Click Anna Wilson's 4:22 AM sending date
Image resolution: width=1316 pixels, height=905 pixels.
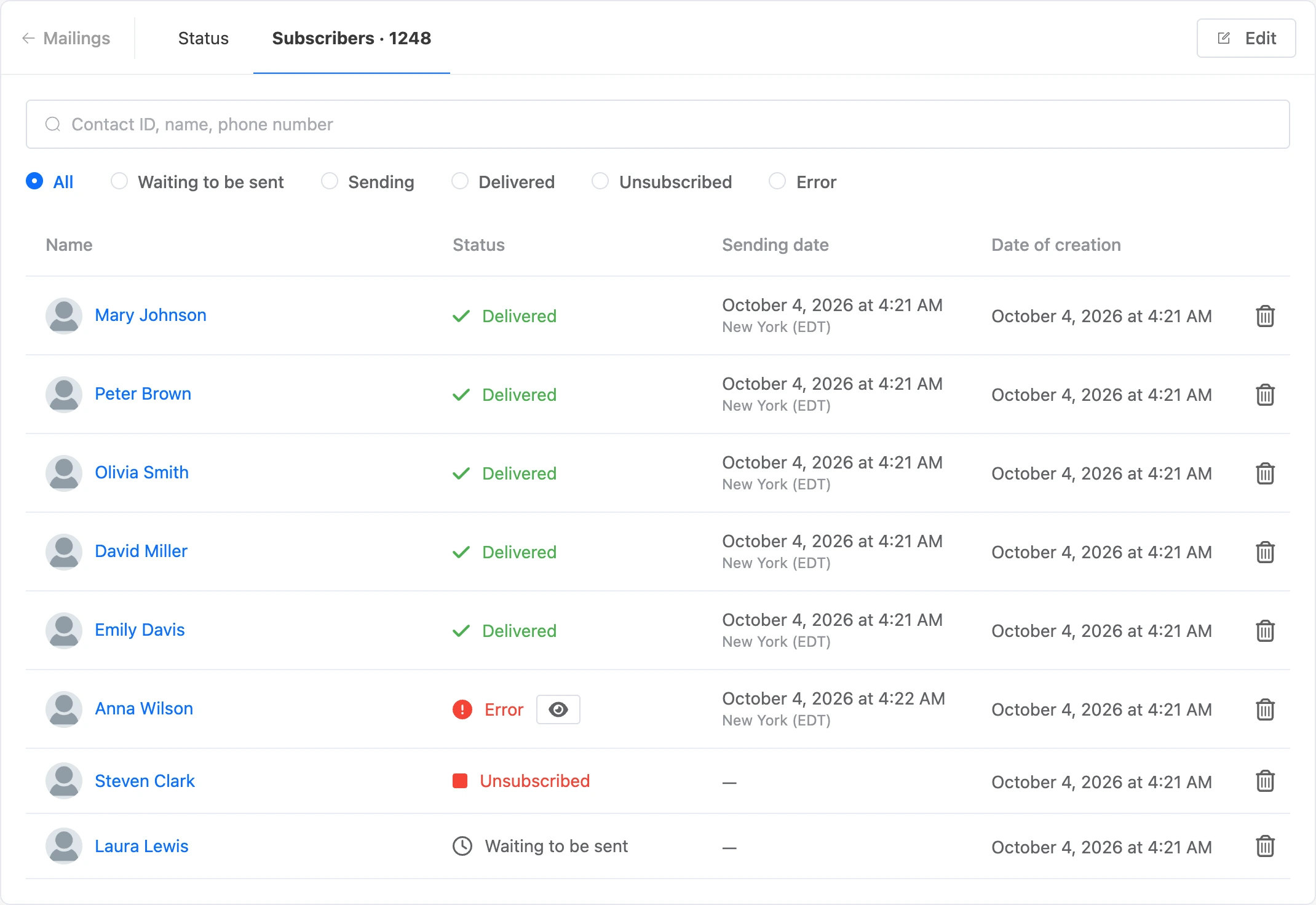[x=834, y=698]
